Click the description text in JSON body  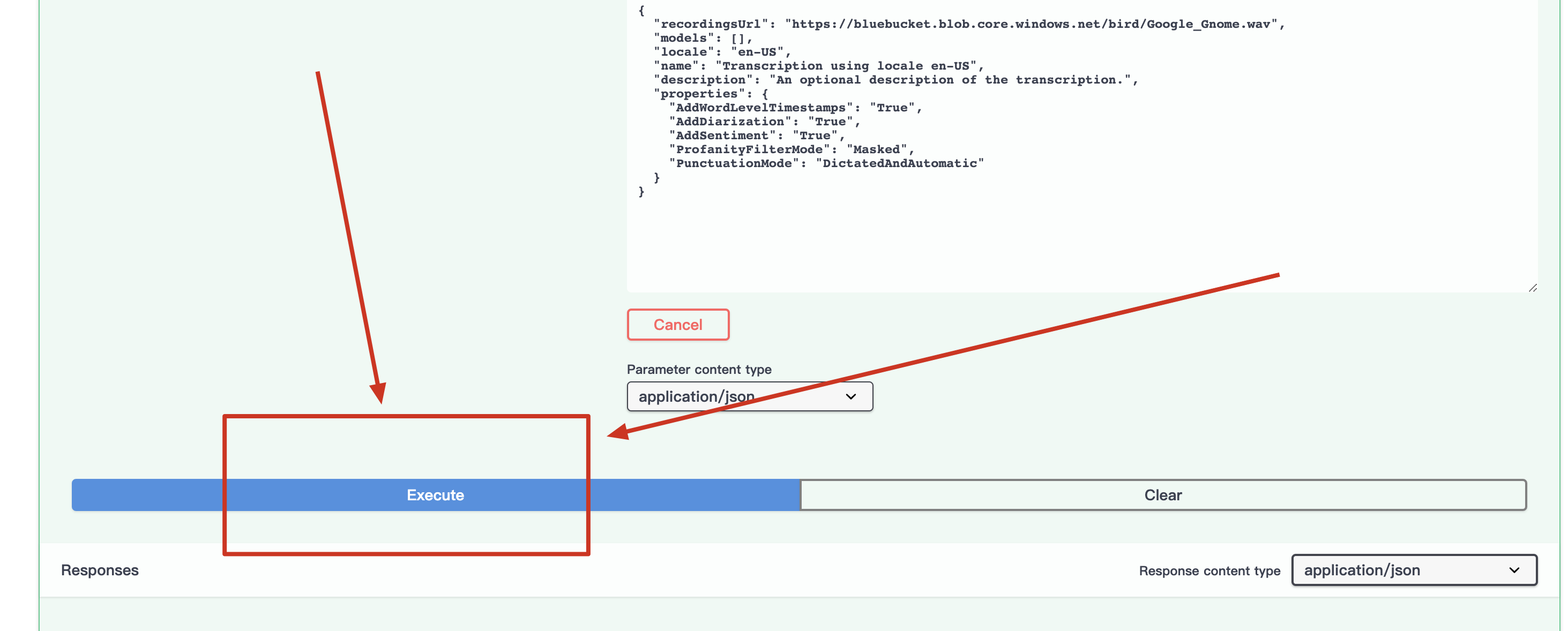[x=950, y=80]
